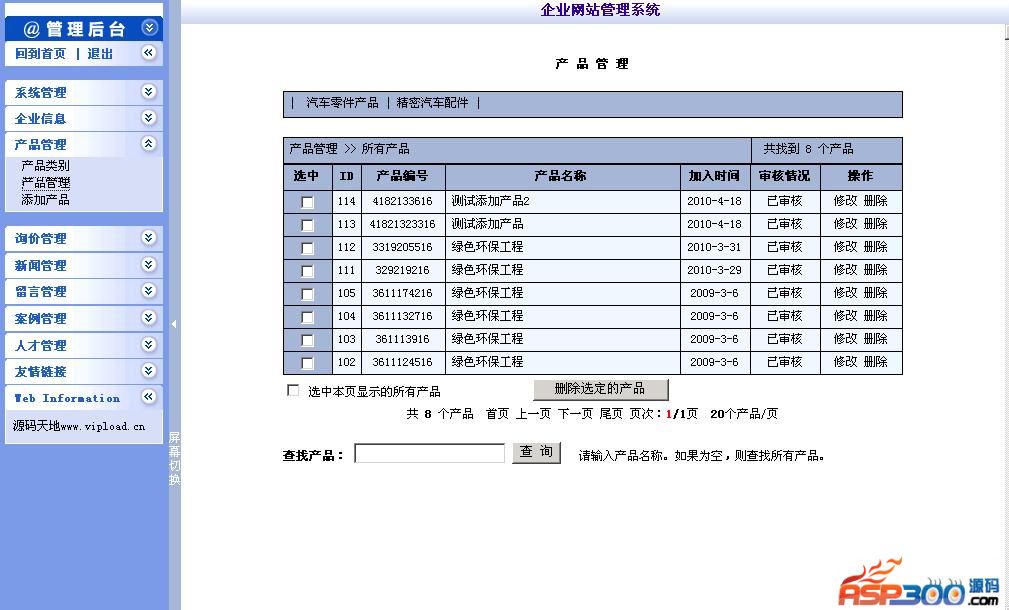This screenshot has height=610, width=1009.
Task: Expand the 友情链接 menu section
Action: pyautogui.click(x=149, y=371)
